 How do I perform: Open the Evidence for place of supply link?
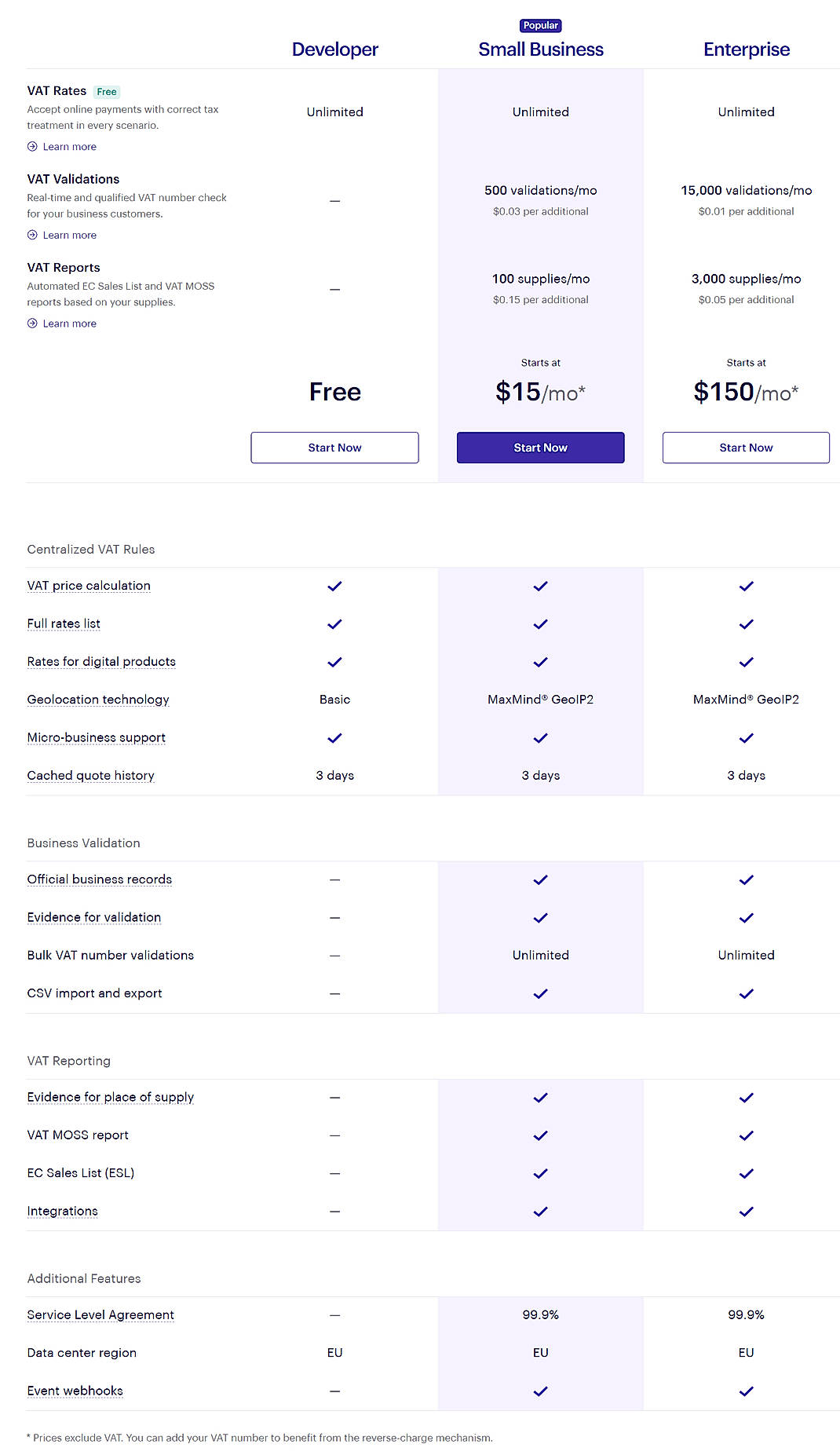coord(111,1096)
